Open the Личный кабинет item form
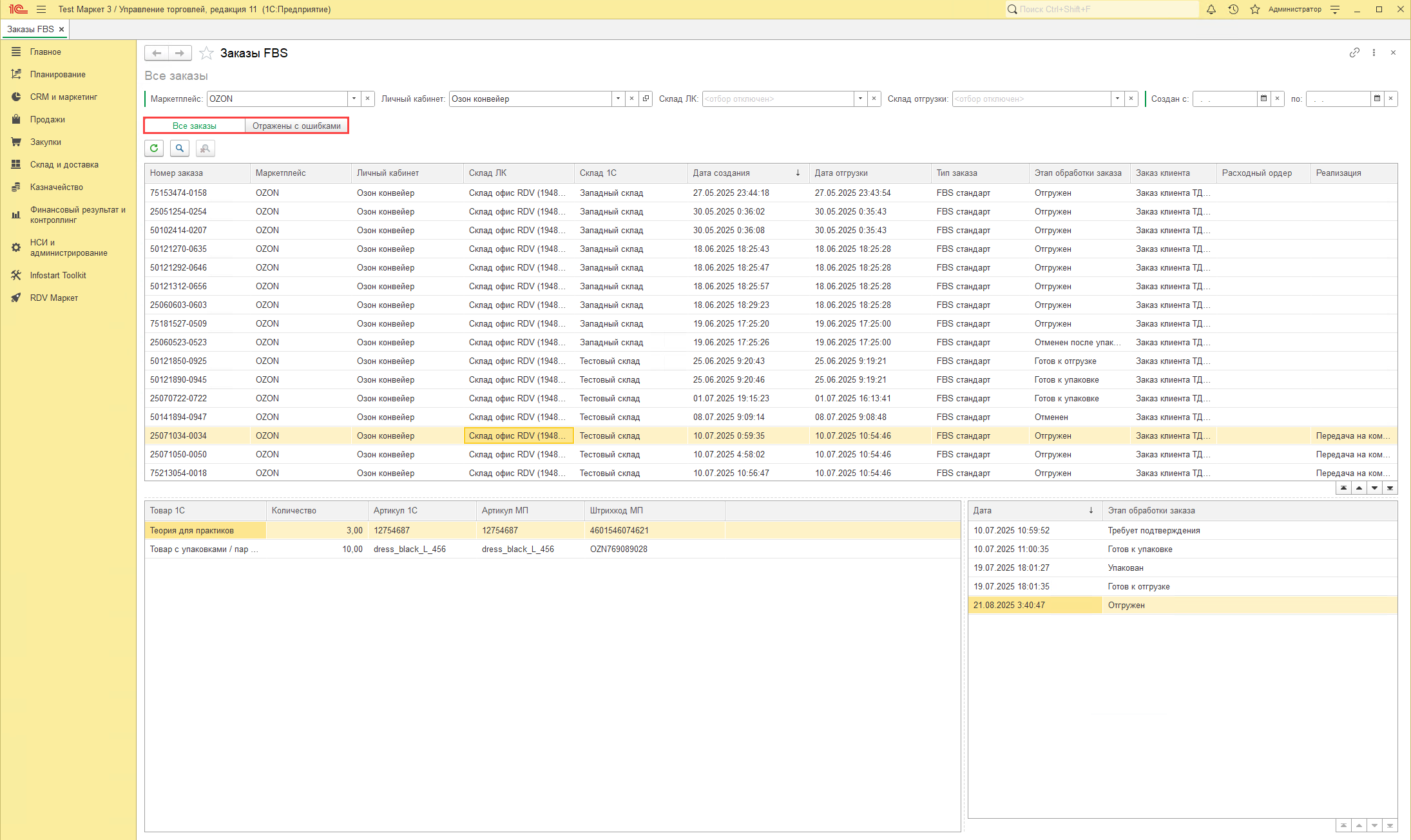 pos(646,99)
